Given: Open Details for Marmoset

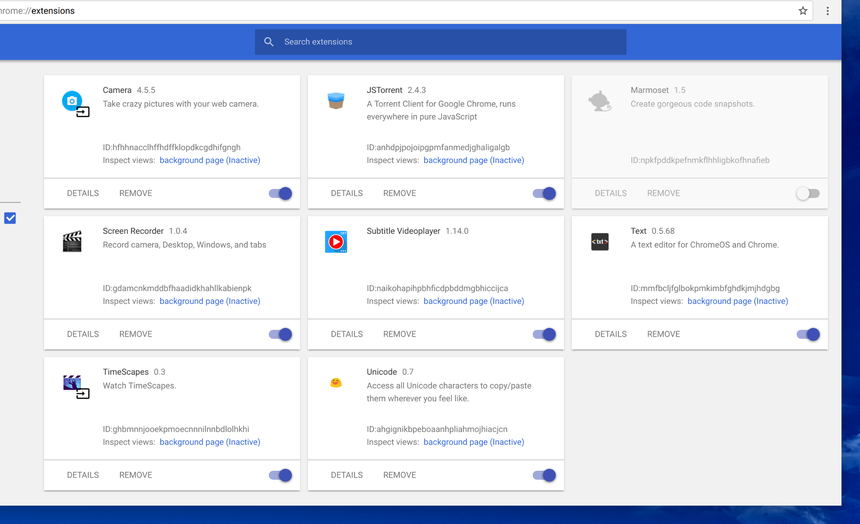Looking at the screenshot, I should tap(610, 193).
